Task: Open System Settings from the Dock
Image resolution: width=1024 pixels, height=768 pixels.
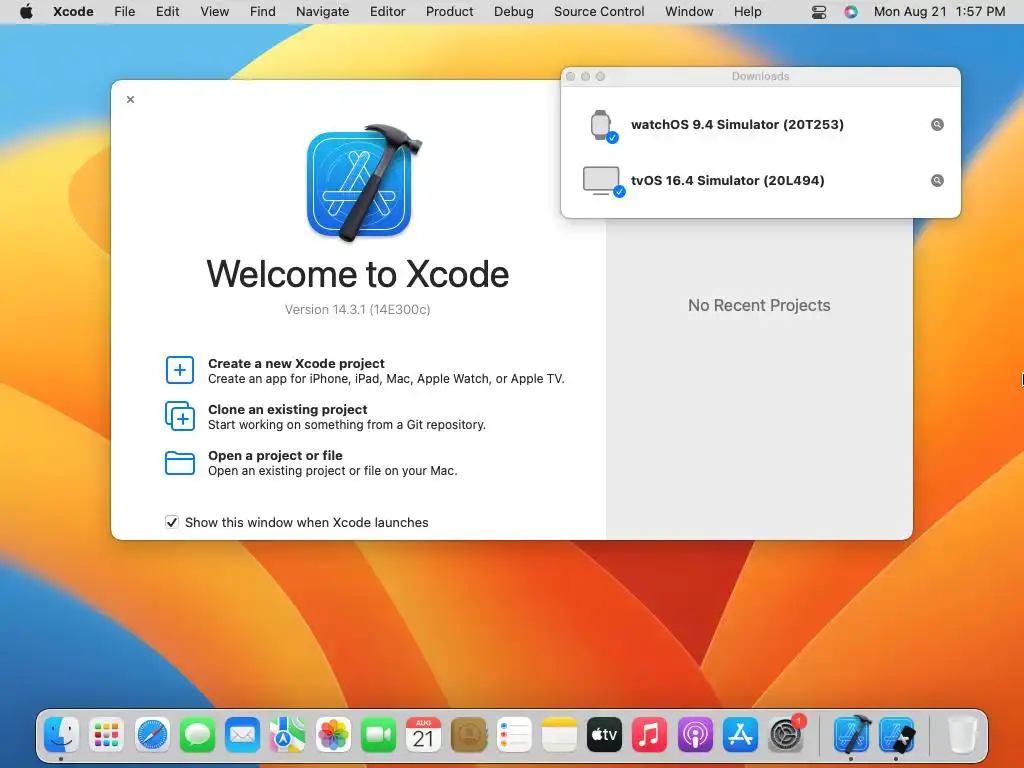Action: click(x=786, y=735)
